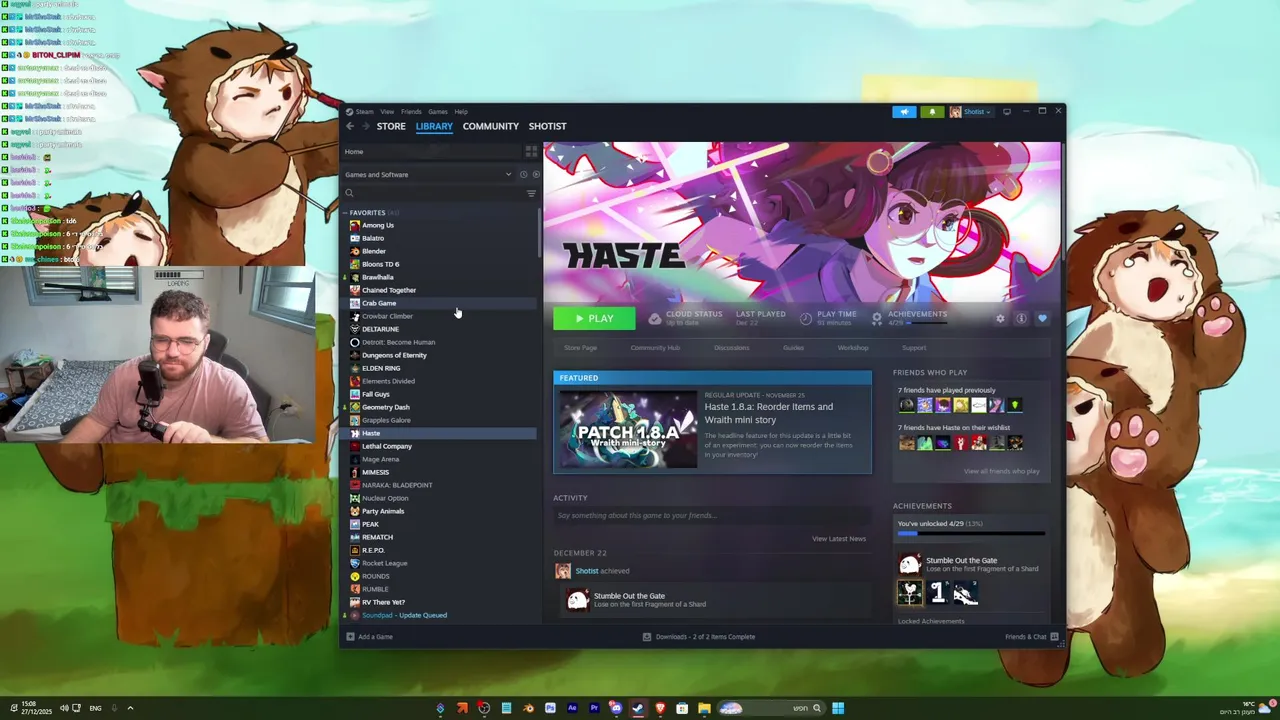This screenshot has height=720, width=1280.
Task: Open the Patch 1.8.A featured thumbnail
Action: point(628,430)
